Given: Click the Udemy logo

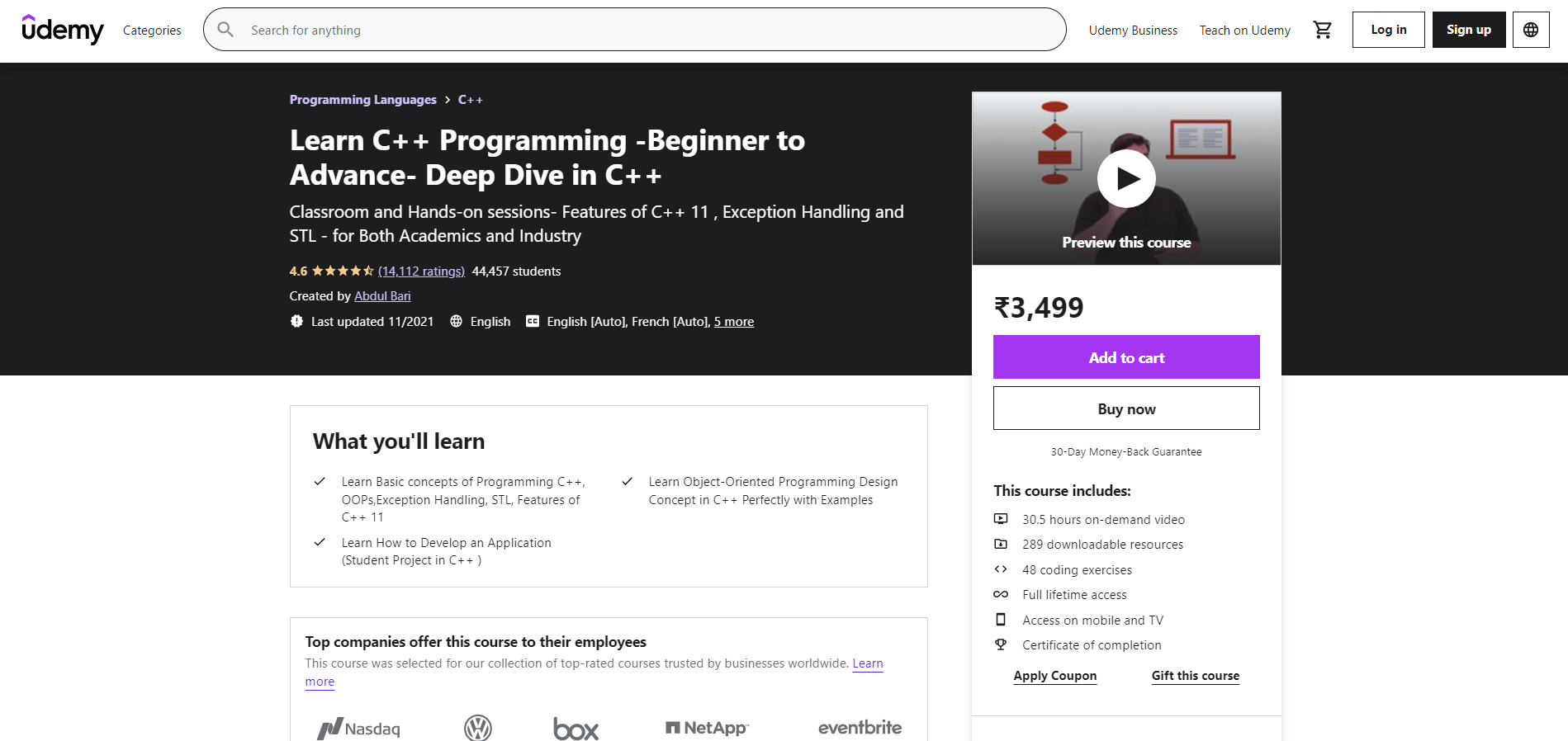Looking at the screenshot, I should pos(63,30).
